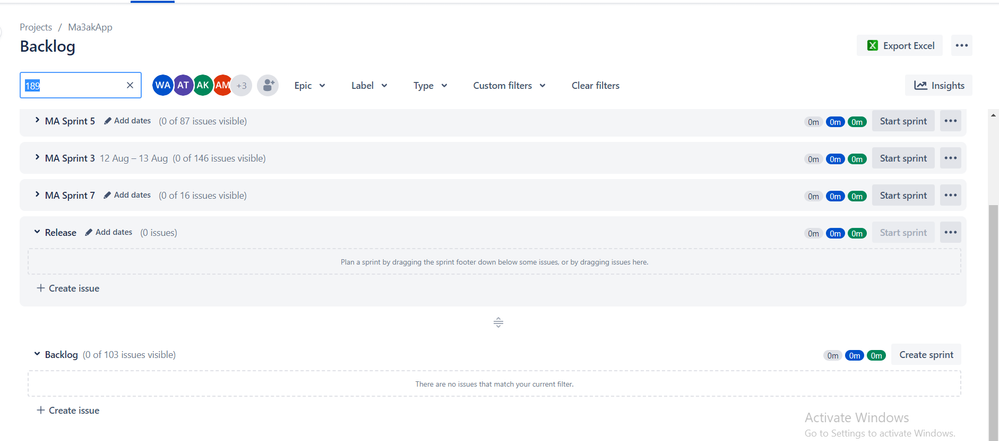999x441 pixels.
Task: Add dates to MA Sprint 5
Action: (x=127, y=120)
